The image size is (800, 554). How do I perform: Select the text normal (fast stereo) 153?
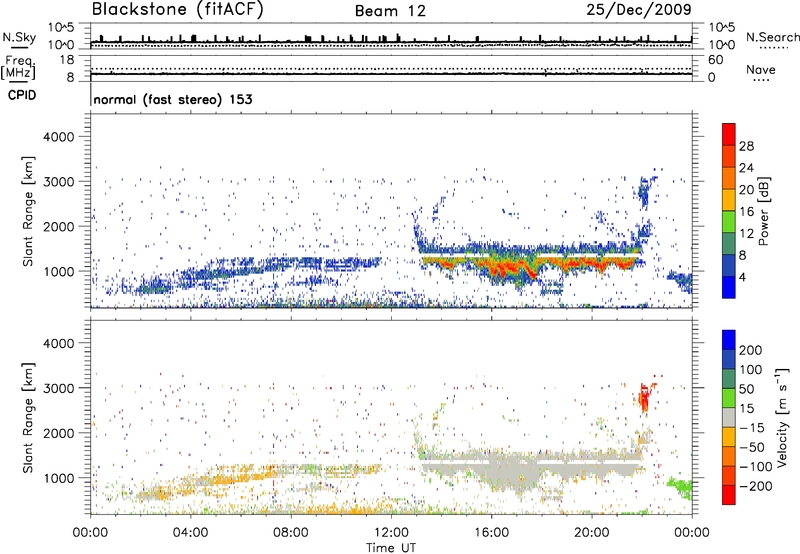(173, 99)
